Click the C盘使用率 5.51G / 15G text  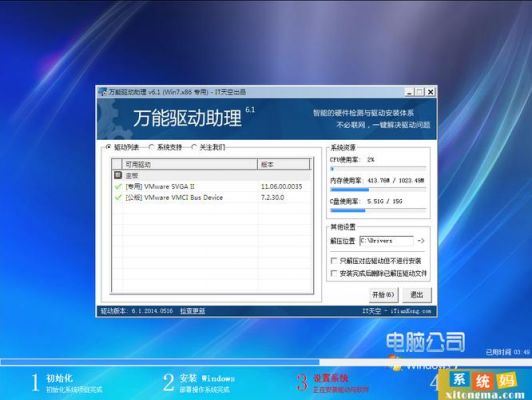366,202
